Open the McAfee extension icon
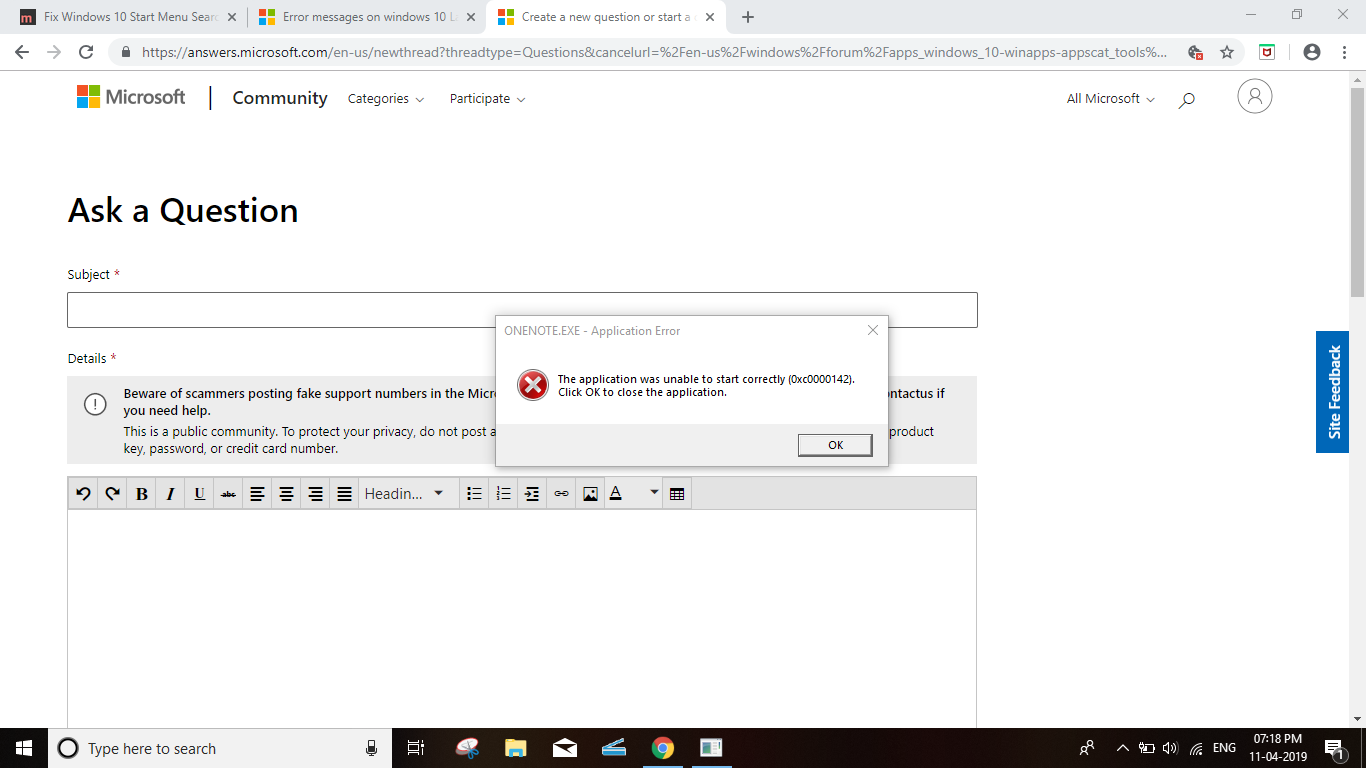The height and width of the screenshot is (768, 1366). pyautogui.click(x=1267, y=52)
